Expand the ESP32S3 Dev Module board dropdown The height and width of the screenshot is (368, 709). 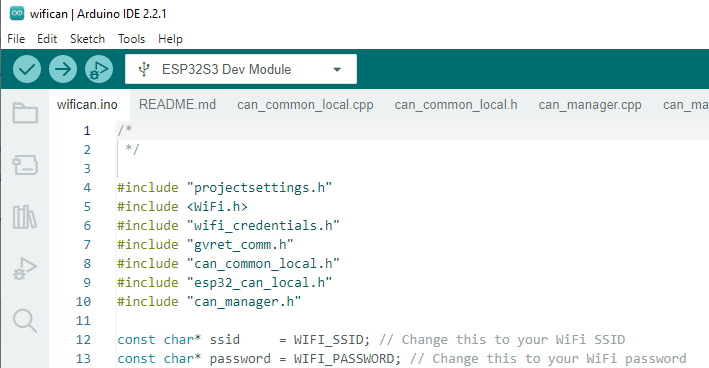click(241, 69)
